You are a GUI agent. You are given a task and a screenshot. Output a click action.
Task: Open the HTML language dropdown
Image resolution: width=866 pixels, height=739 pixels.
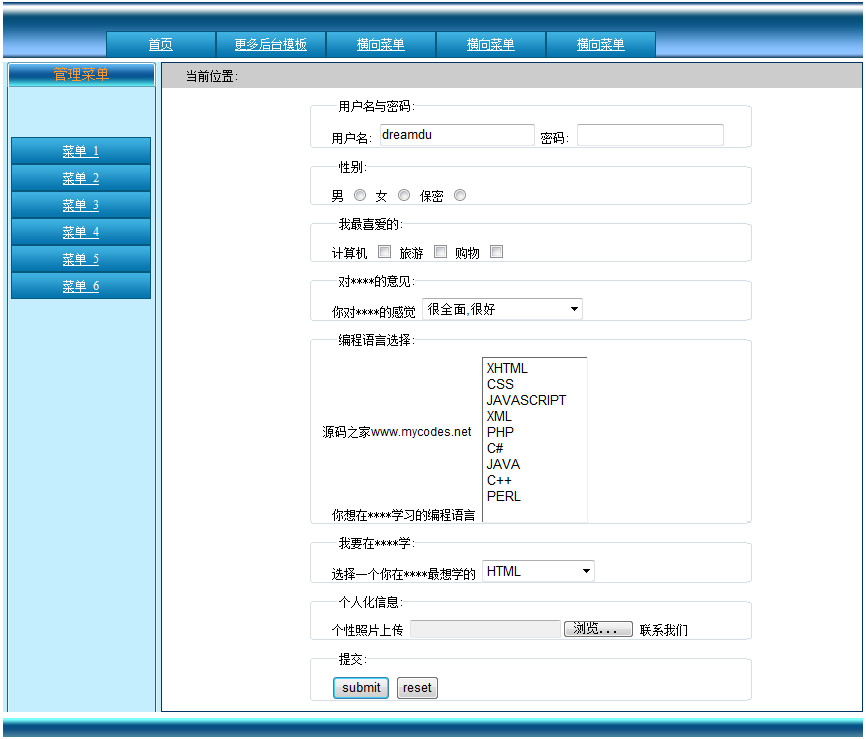538,571
